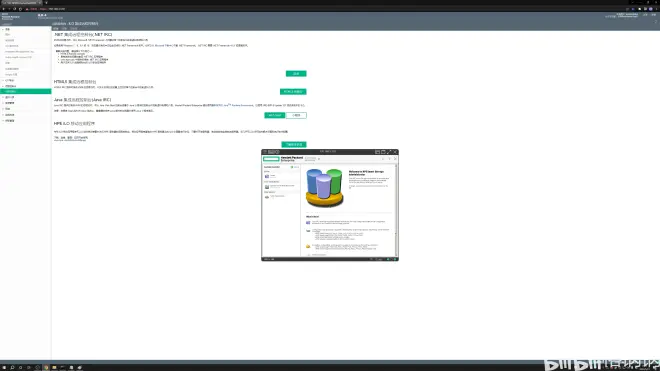Click the help question mark icon in Smart Storage Administrator header

(x=389, y=159)
